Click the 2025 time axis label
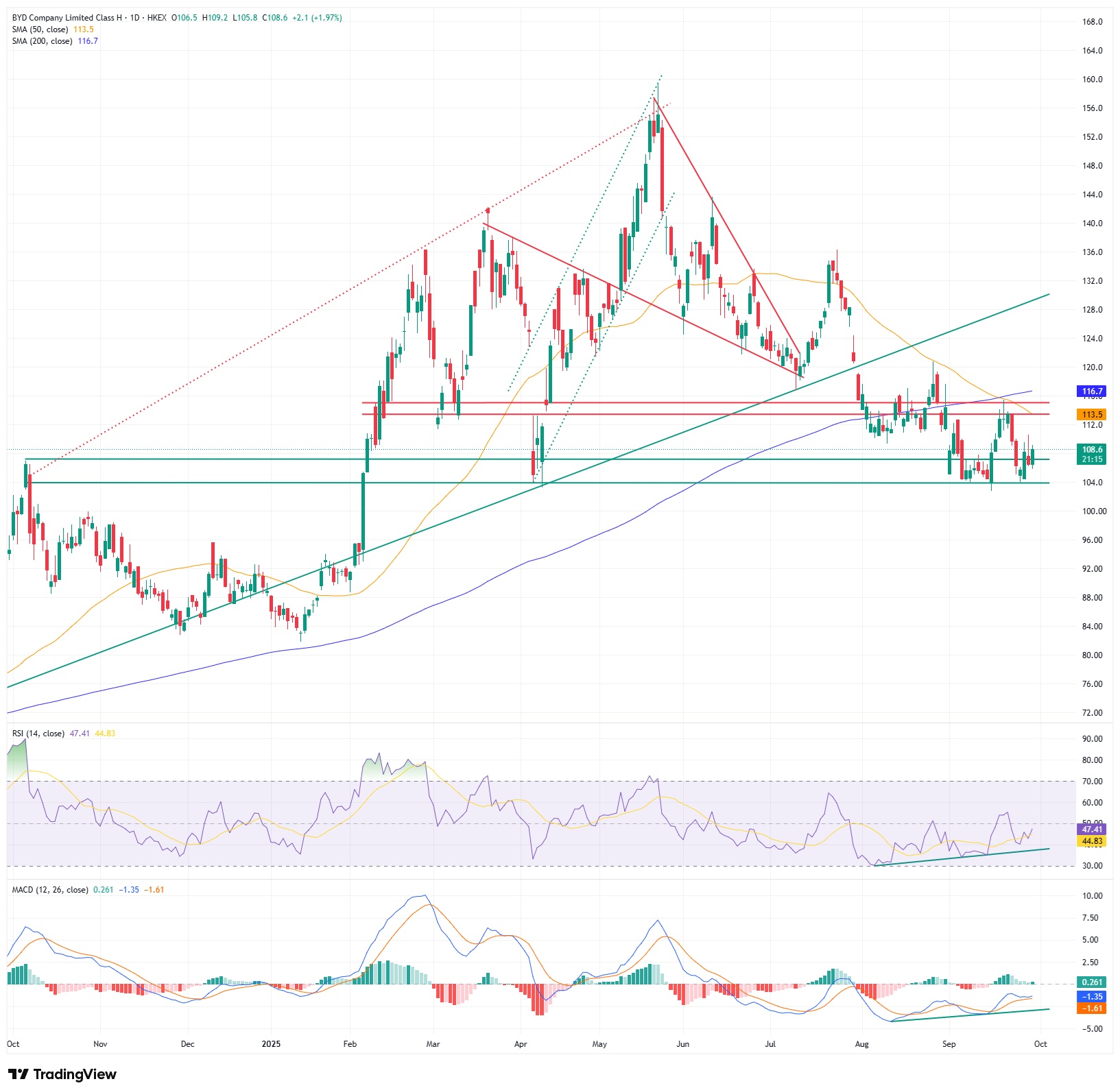 pyautogui.click(x=272, y=1045)
